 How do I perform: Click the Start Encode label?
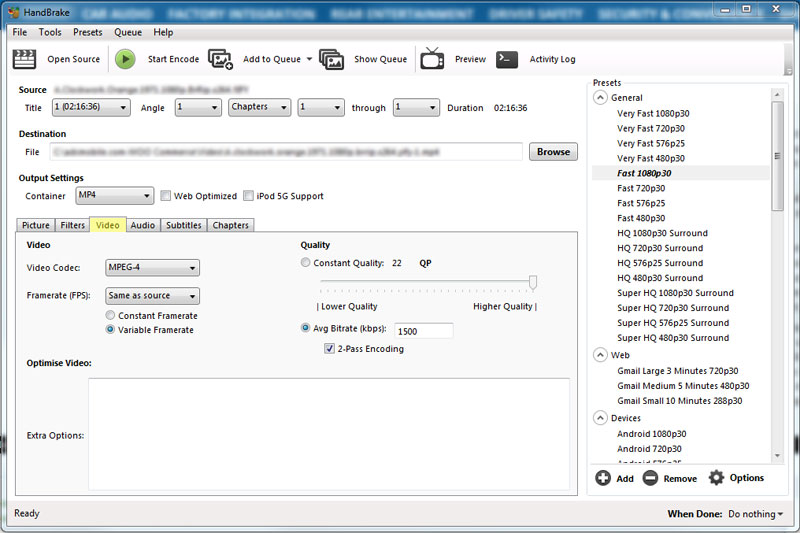[x=173, y=59]
